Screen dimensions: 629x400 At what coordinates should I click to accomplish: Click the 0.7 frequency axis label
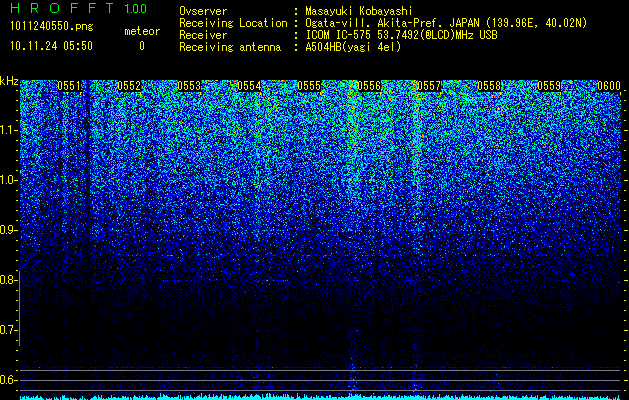9,330
